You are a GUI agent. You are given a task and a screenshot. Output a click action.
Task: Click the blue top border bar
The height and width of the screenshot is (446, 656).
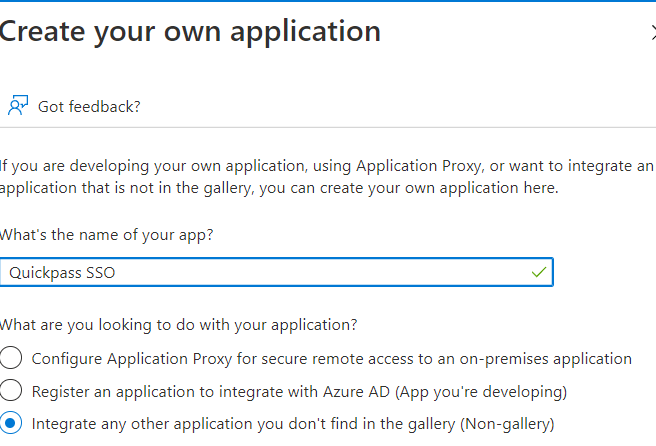click(328, 1)
